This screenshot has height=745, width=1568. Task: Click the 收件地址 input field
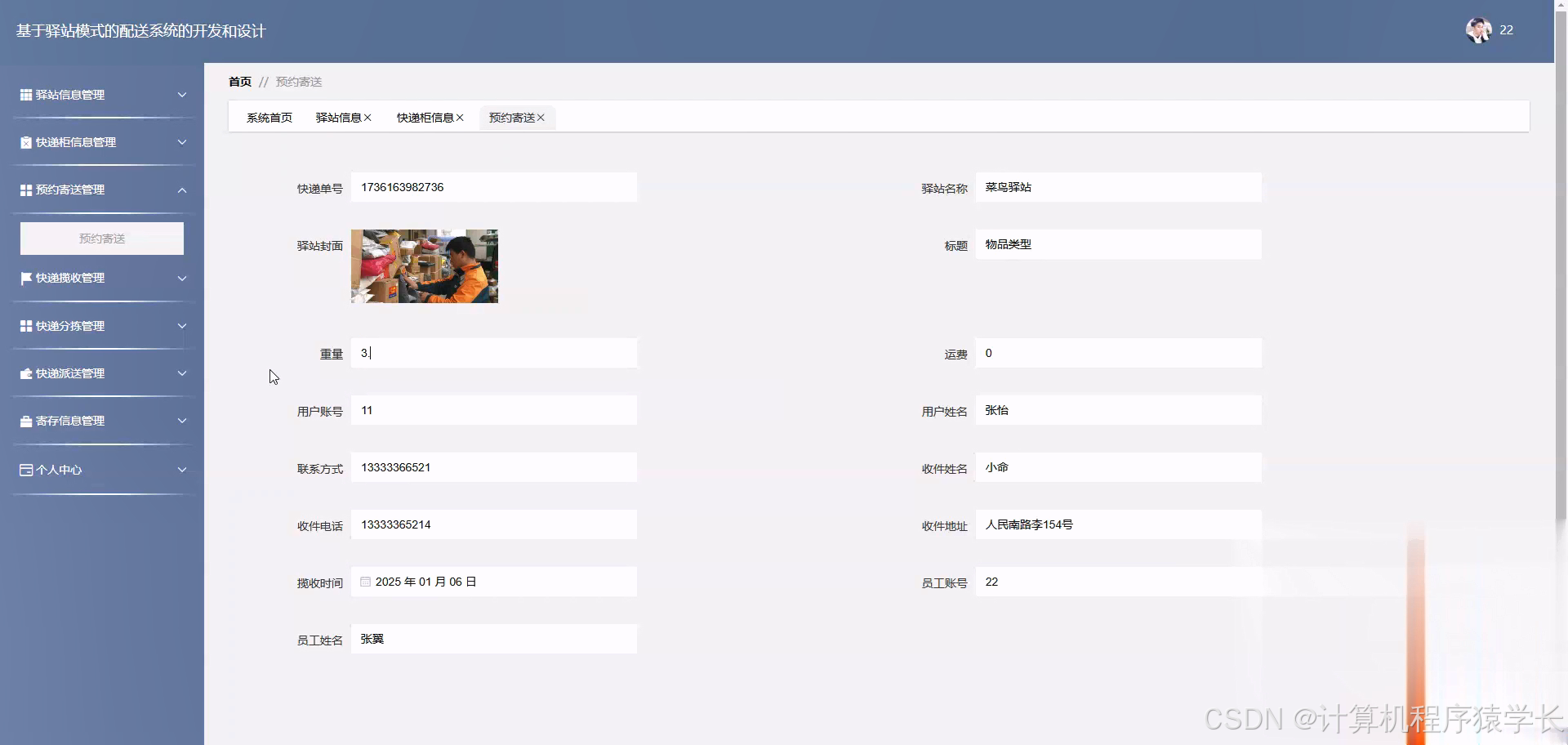(1119, 524)
